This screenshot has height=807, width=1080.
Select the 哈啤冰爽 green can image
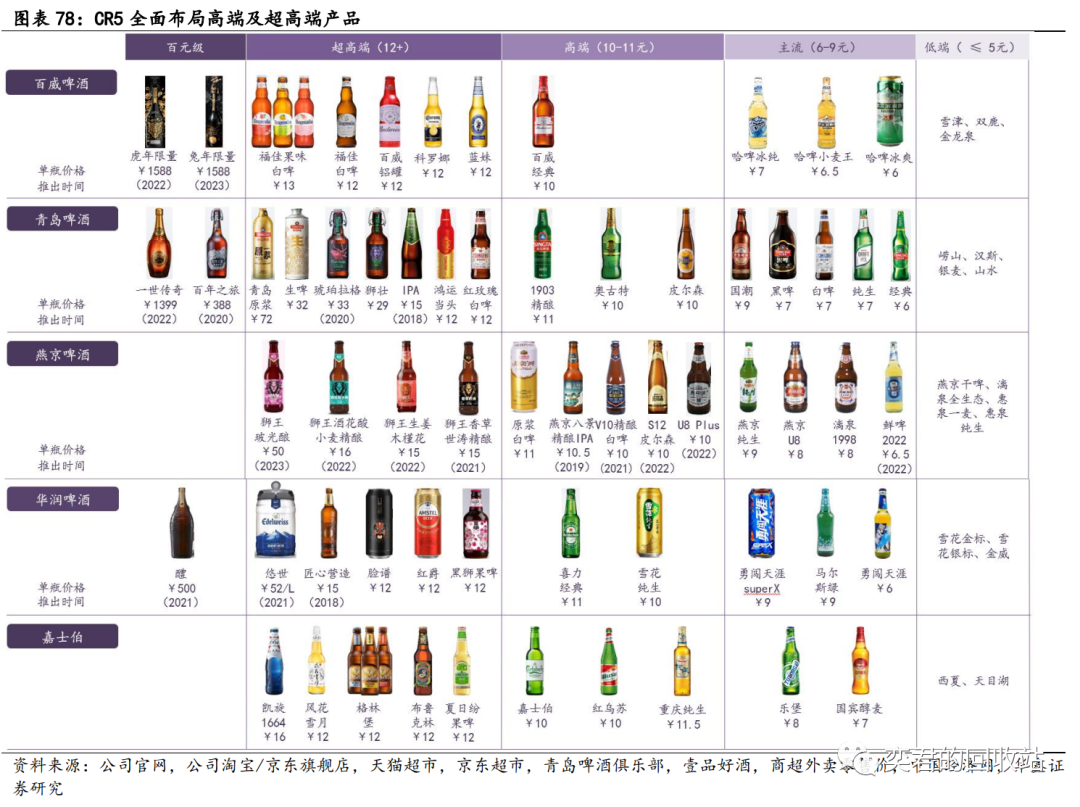click(x=889, y=112)
